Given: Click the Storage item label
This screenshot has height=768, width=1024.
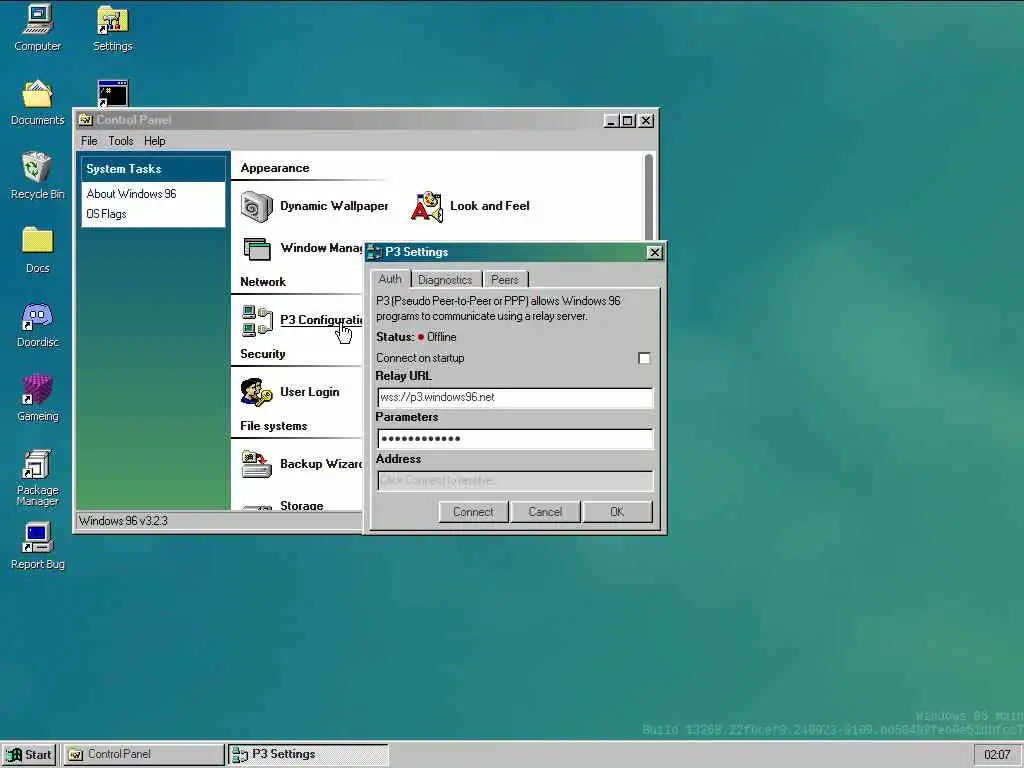Looking at the screenshot, I should (302, 505).
